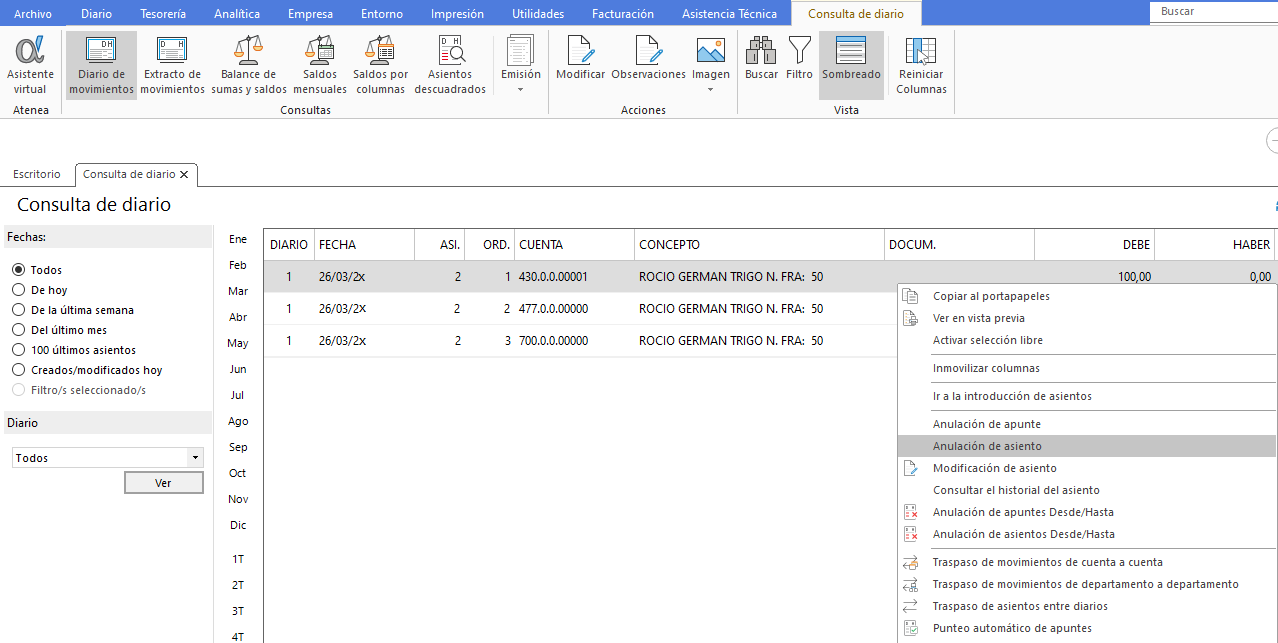Open the Utilidades ribbon tab

[x=538, y=14]
